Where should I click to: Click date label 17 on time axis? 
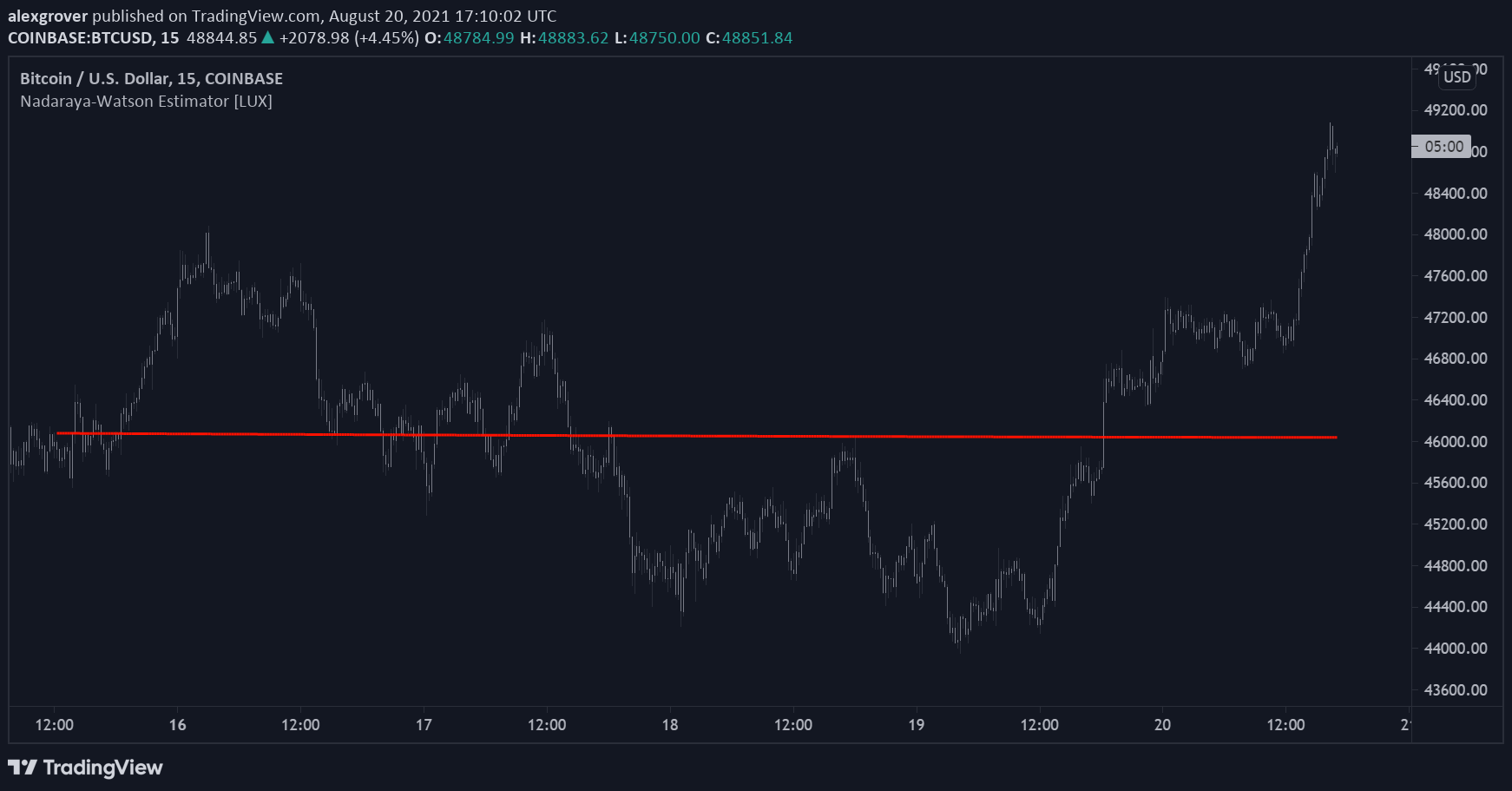424,725
